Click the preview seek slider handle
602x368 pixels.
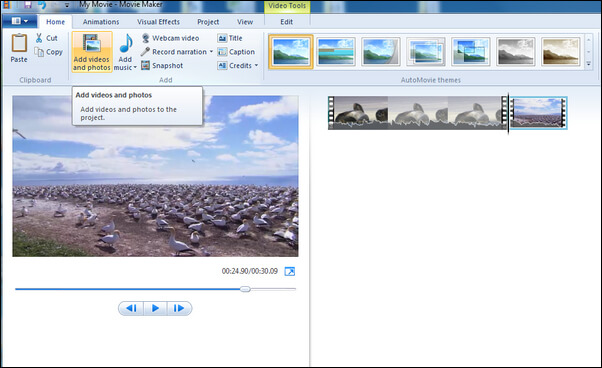(x=245, y=289)
